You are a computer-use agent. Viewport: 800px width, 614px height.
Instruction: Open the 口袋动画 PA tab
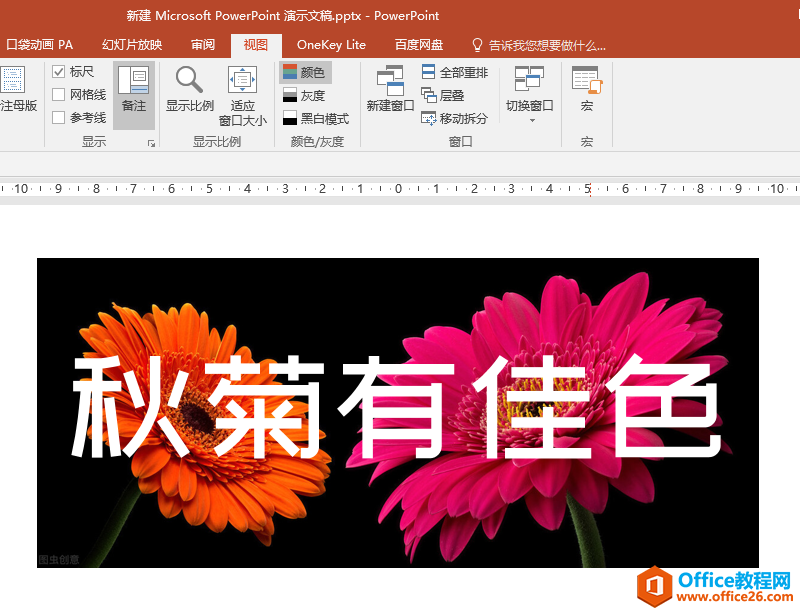[38, 45]
